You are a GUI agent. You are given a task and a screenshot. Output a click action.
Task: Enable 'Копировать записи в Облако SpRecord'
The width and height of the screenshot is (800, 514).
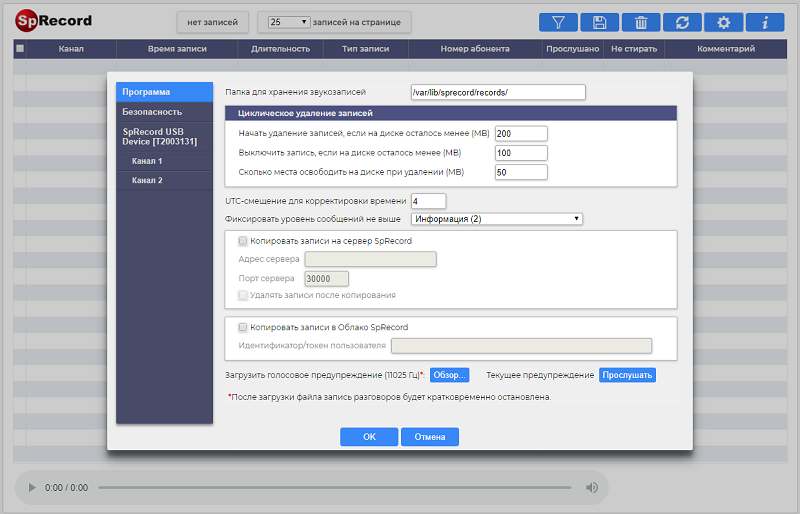(x=243, y=327)
